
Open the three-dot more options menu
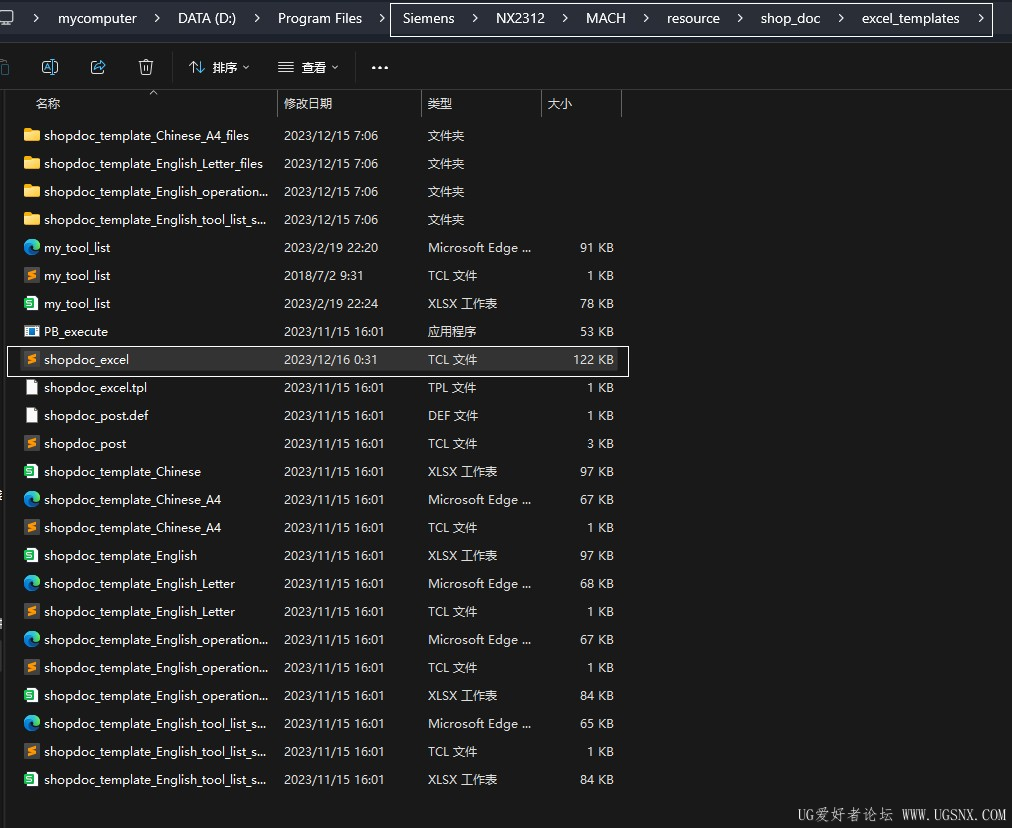point(379,67)
